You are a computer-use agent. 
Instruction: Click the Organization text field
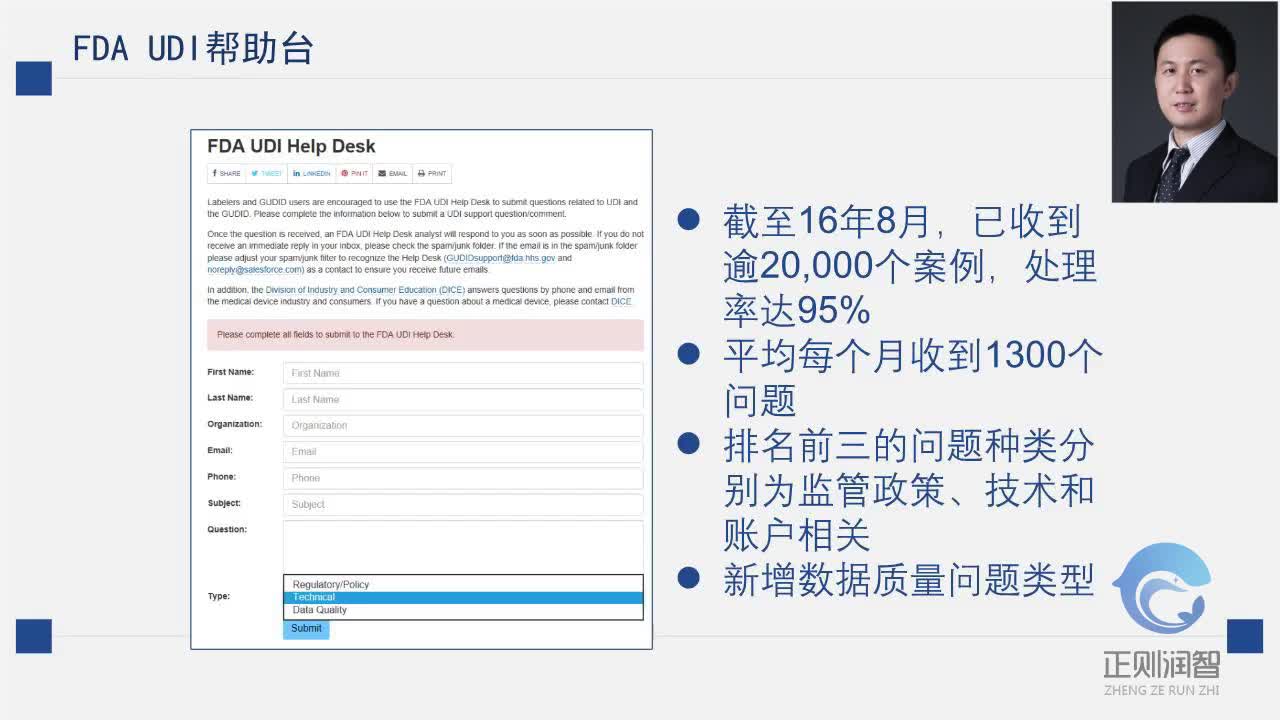[x=462, y=426]
